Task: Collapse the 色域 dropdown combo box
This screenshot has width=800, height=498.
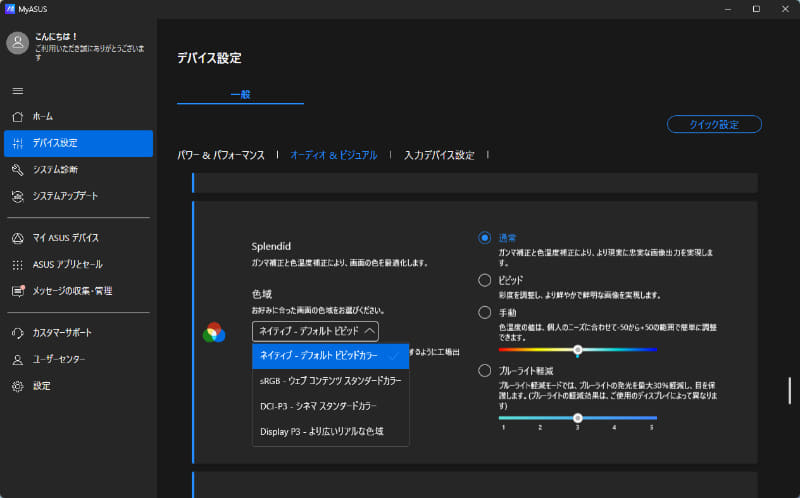Action: point(315,331)
